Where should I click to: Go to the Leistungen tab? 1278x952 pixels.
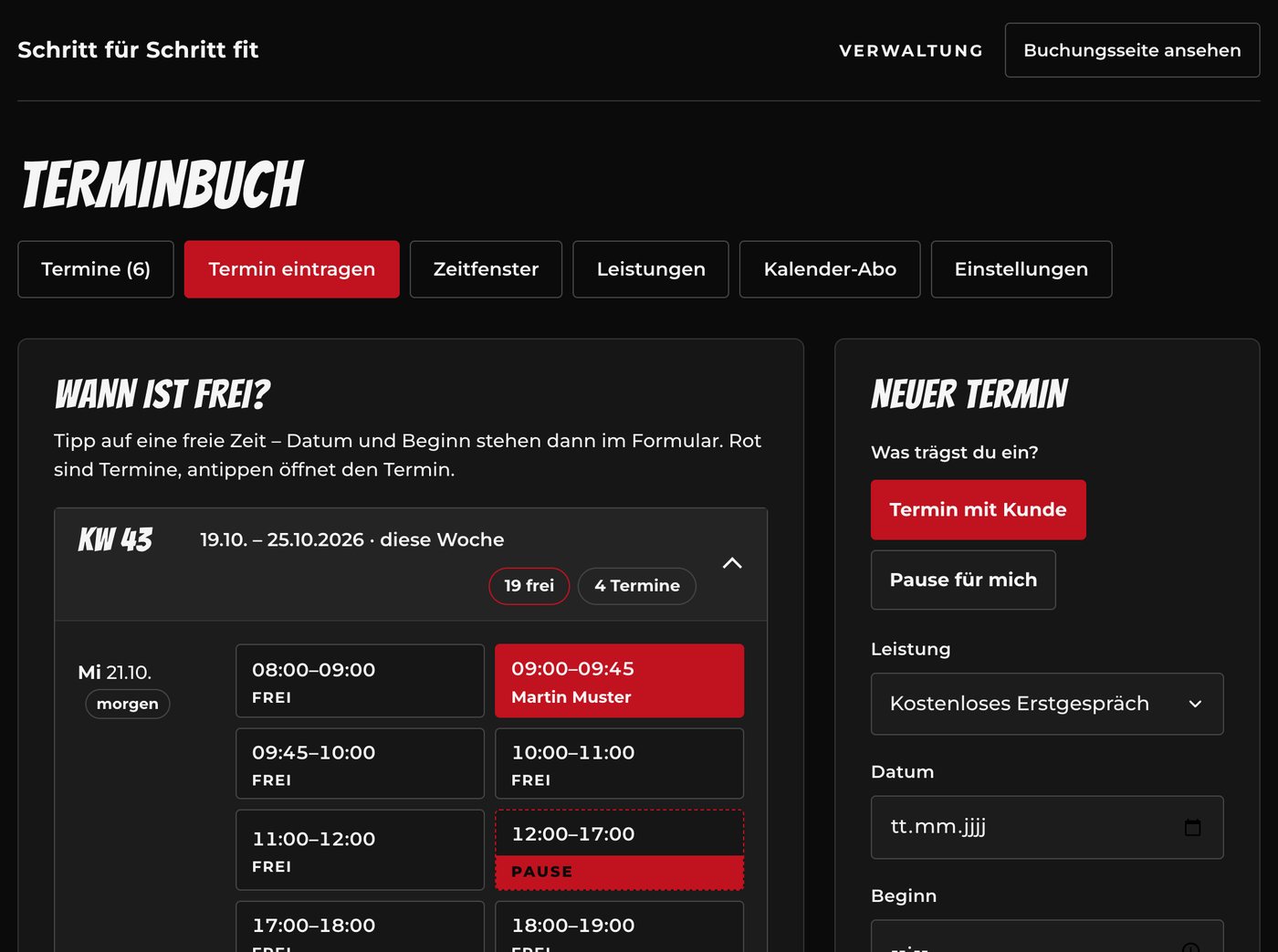pyautogui.click(x=651, y=269)
